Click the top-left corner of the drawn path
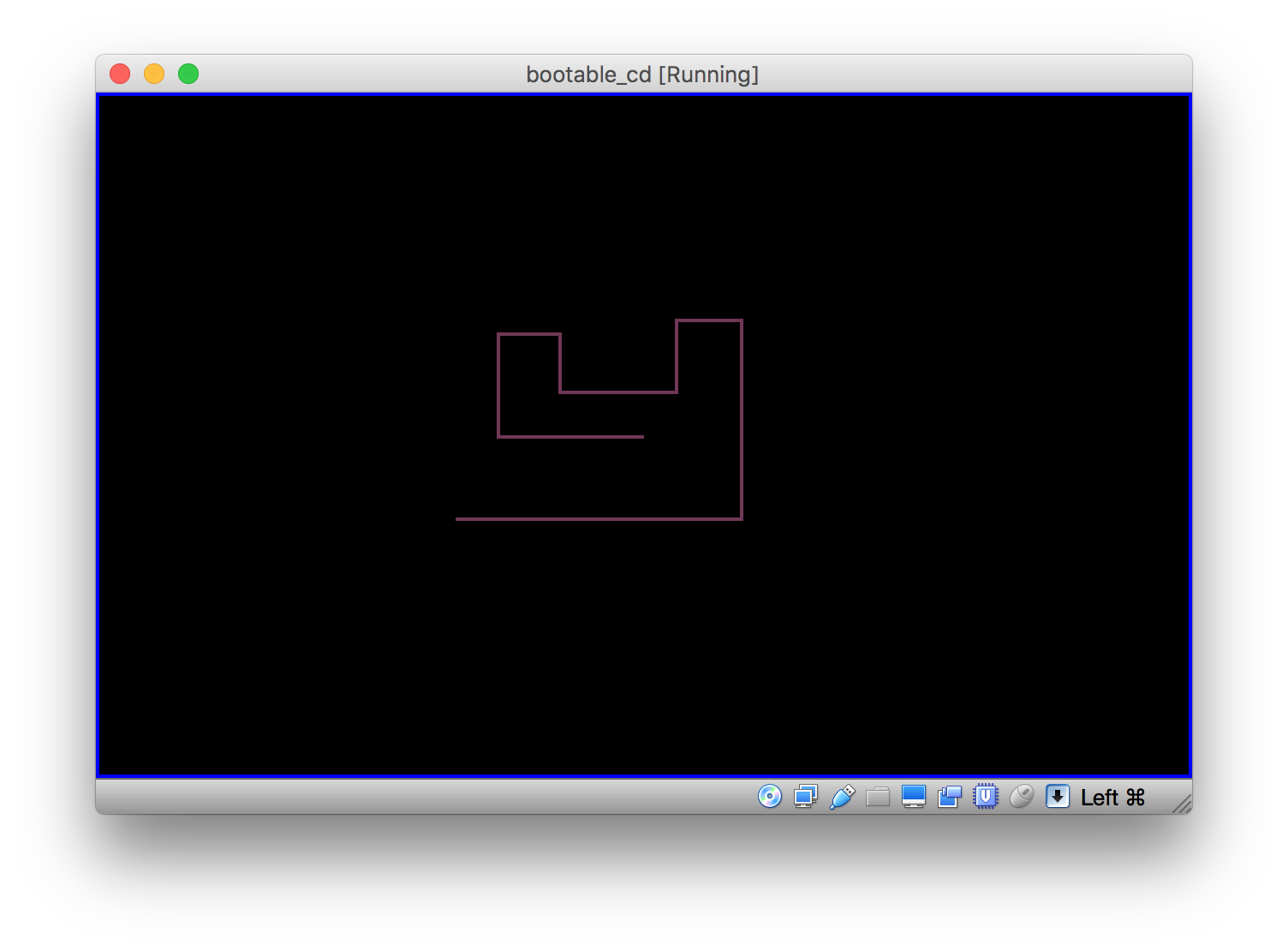This screenshot has height=951, width=1288. click(x=498, y=335)
